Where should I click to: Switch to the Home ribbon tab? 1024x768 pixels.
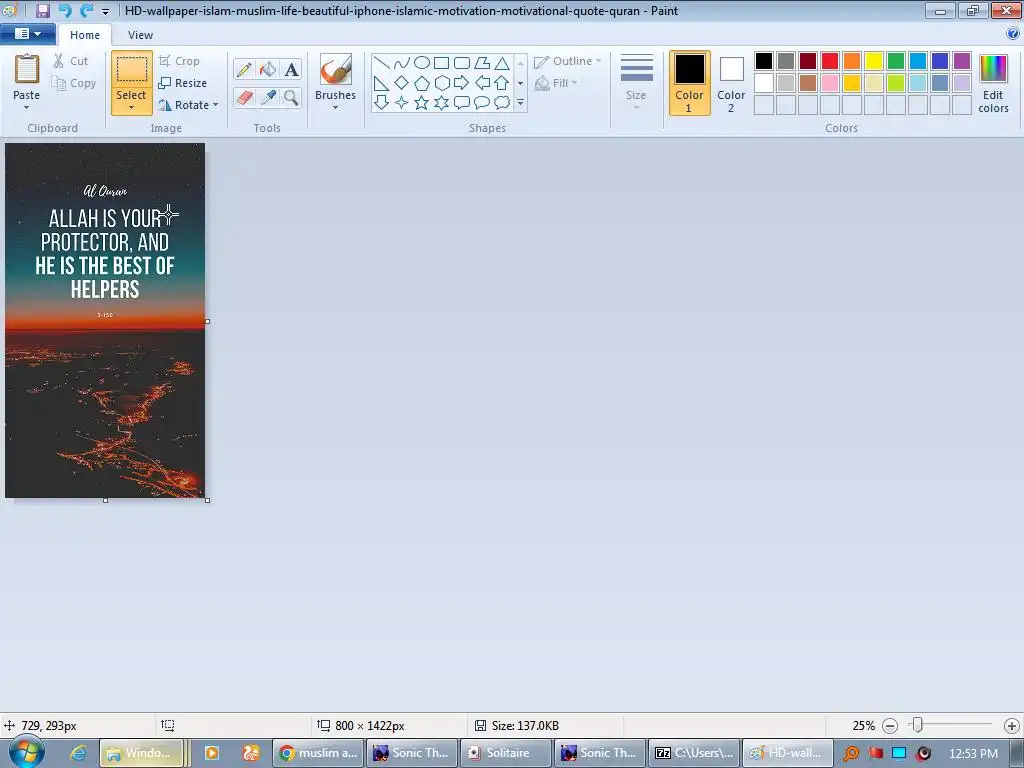pyautogui.click(x=85, y=35)
